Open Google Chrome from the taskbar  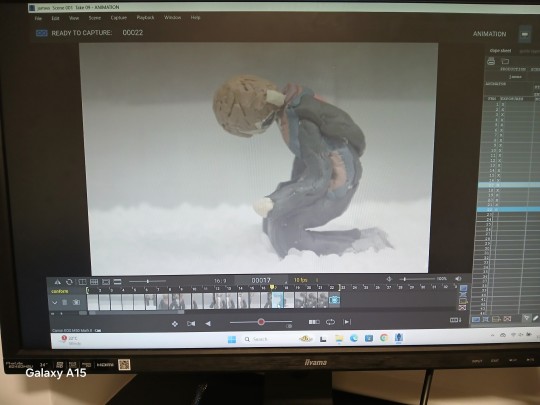(x=384, y=338)
